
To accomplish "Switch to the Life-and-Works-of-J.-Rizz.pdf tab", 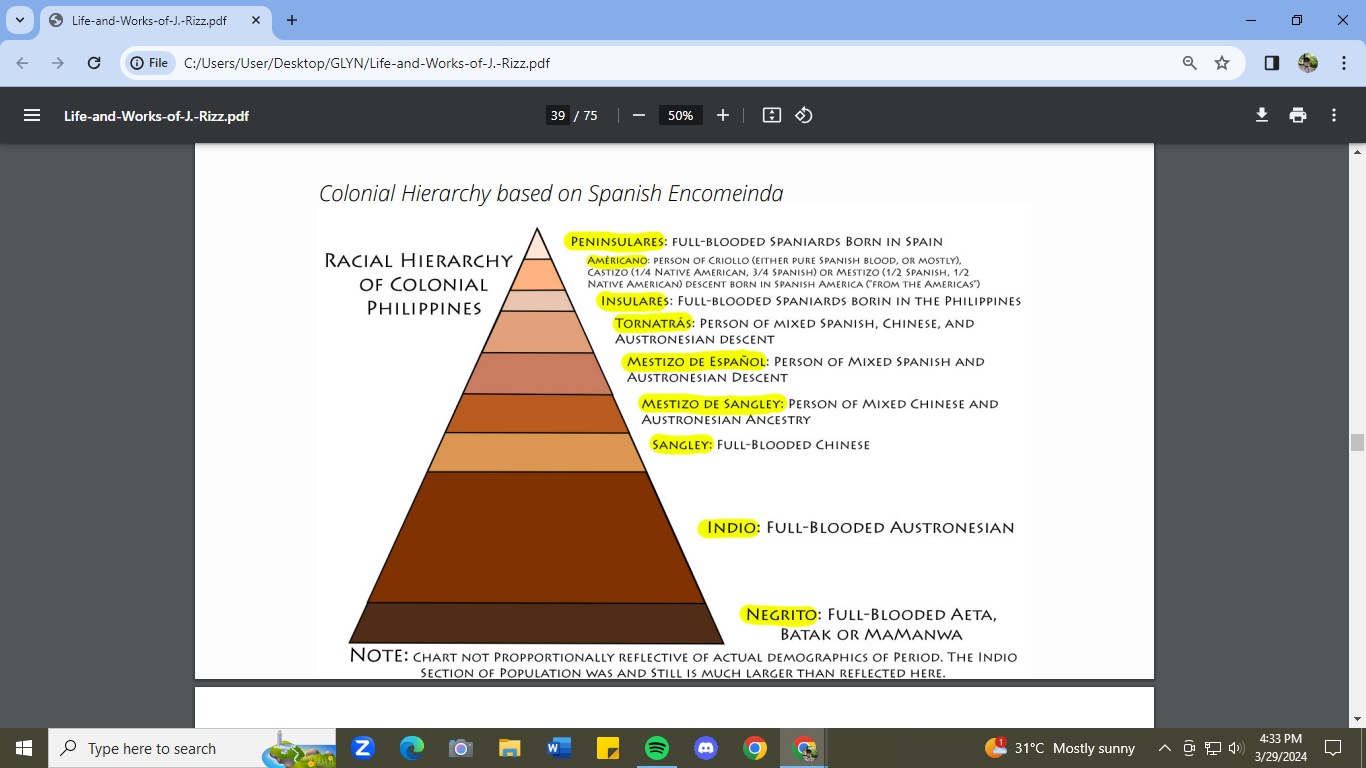I will pos(150,20).
